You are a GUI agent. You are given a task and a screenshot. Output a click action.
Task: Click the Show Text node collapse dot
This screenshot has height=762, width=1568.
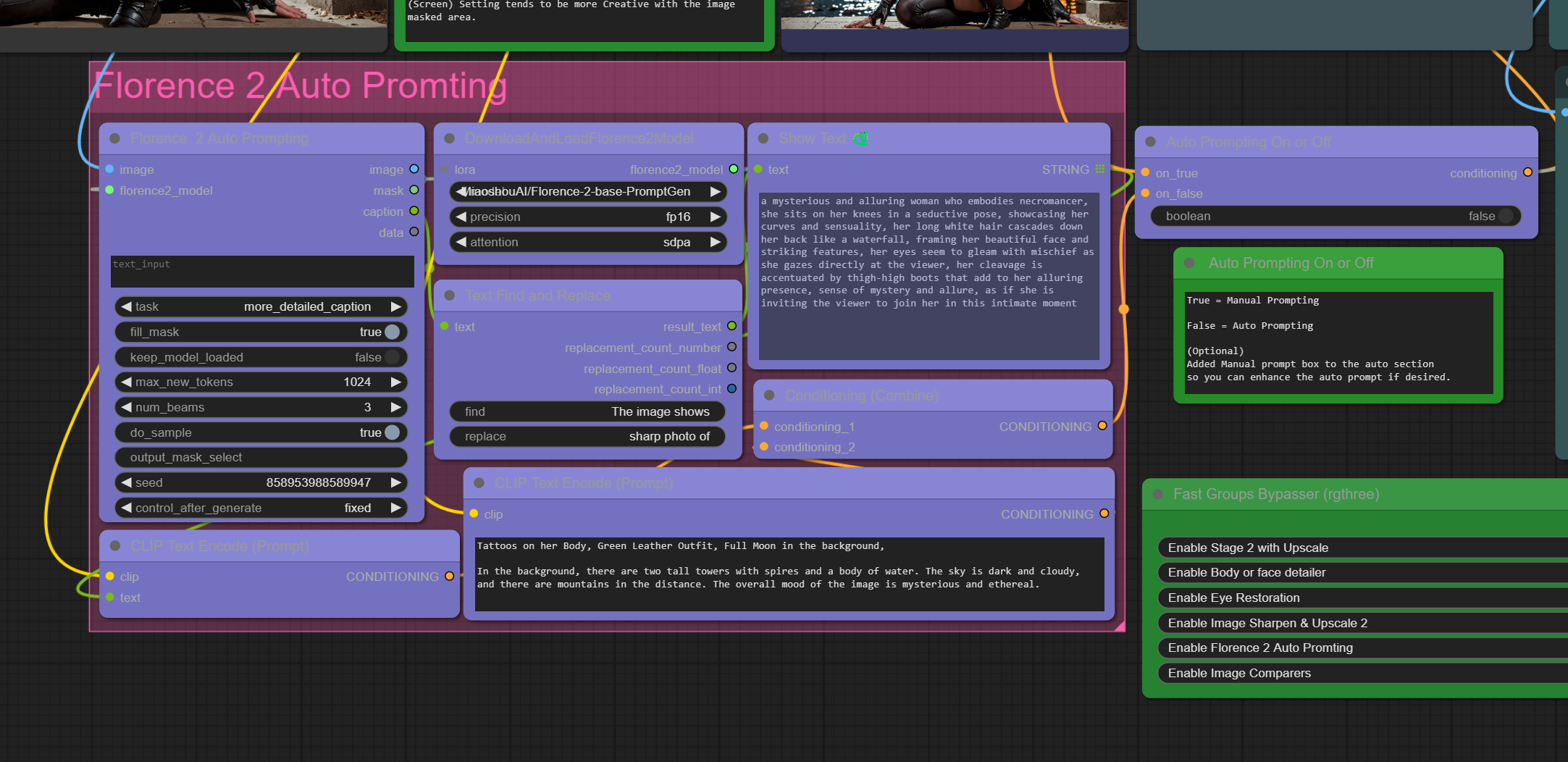click(x=763, y=138)
